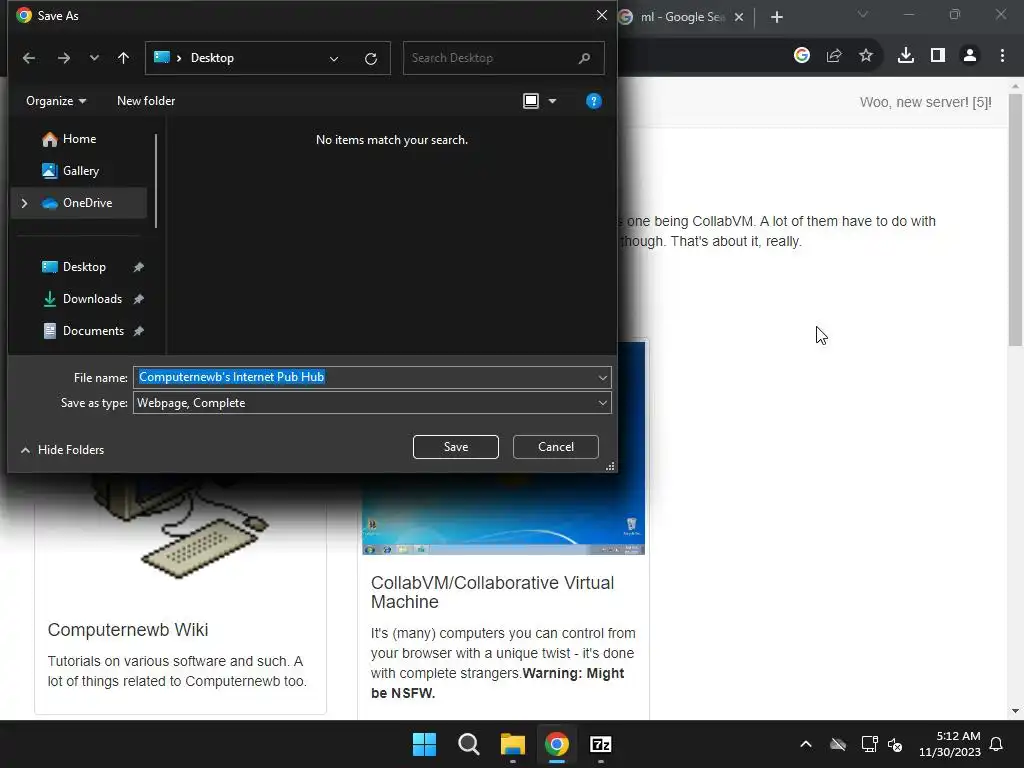Toggle Chrome side panel

[938, 56]
